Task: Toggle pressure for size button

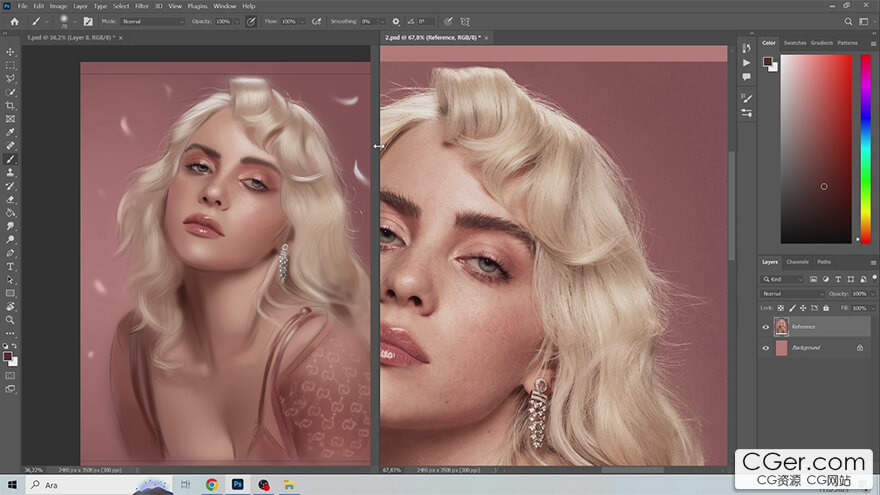Action: click(x=448, y=21)
